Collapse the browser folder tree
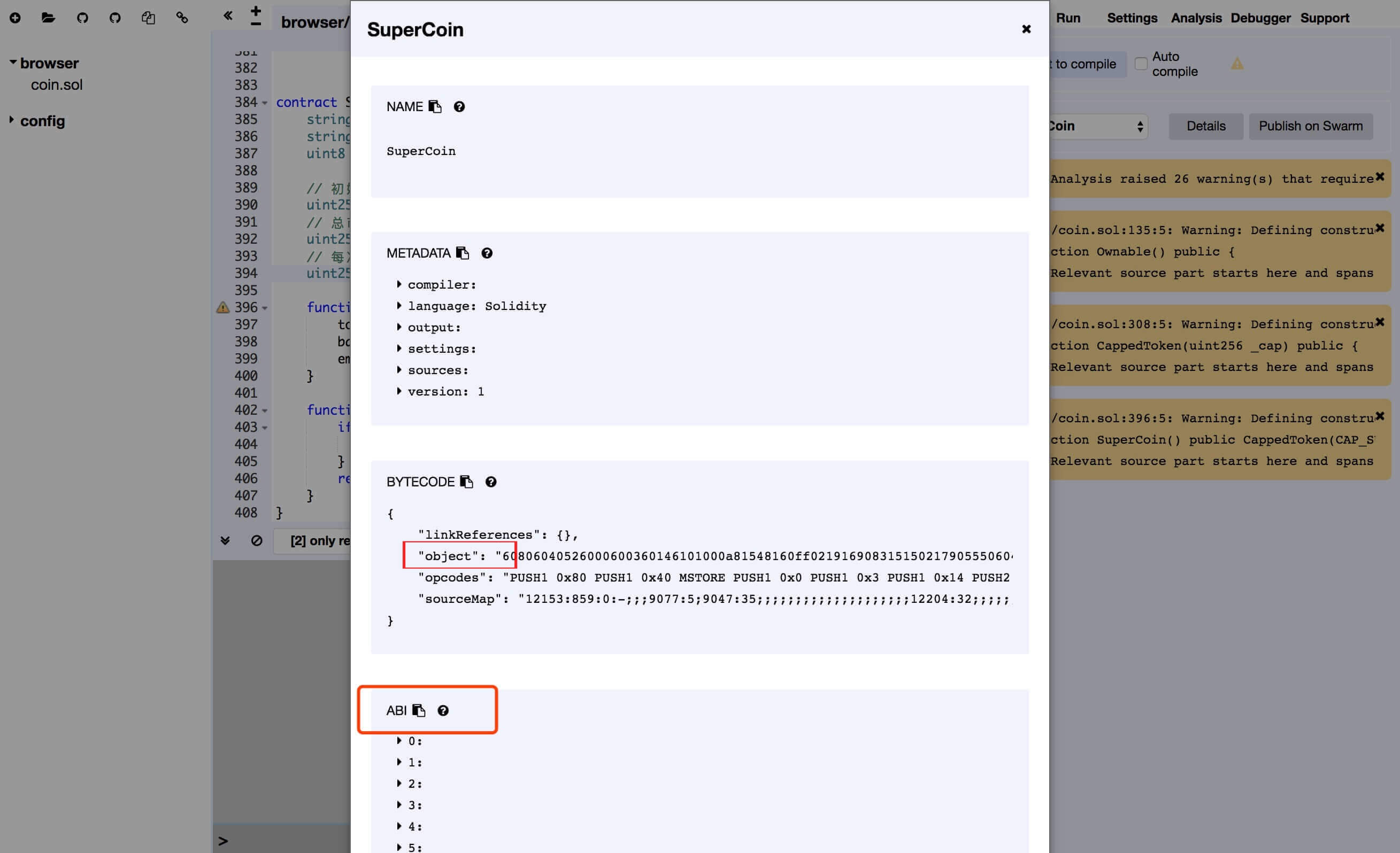 12,63
